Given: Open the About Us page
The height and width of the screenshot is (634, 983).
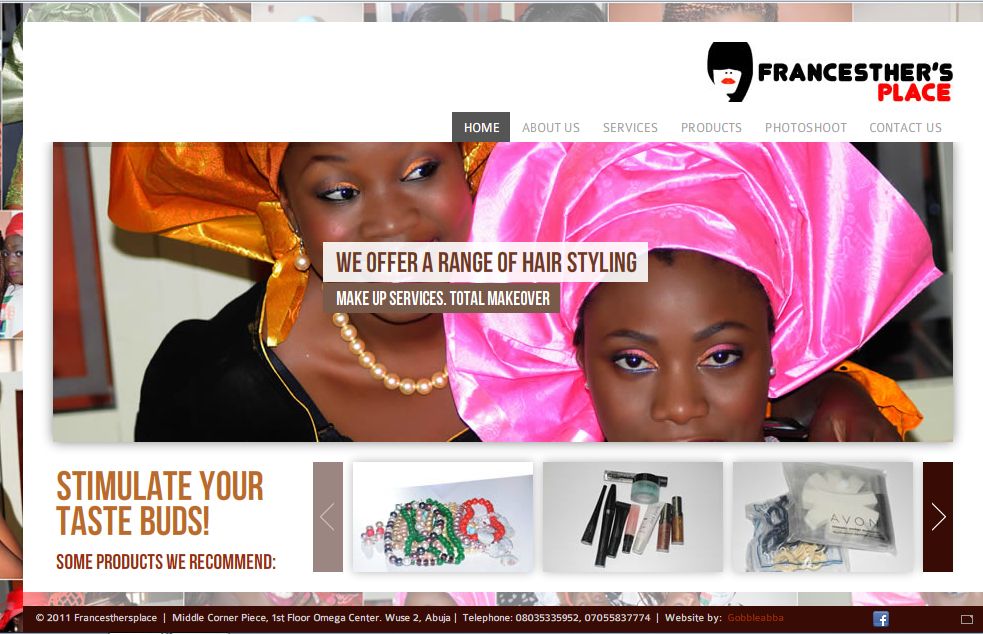Looking at the screenshot, I should 550,127.
